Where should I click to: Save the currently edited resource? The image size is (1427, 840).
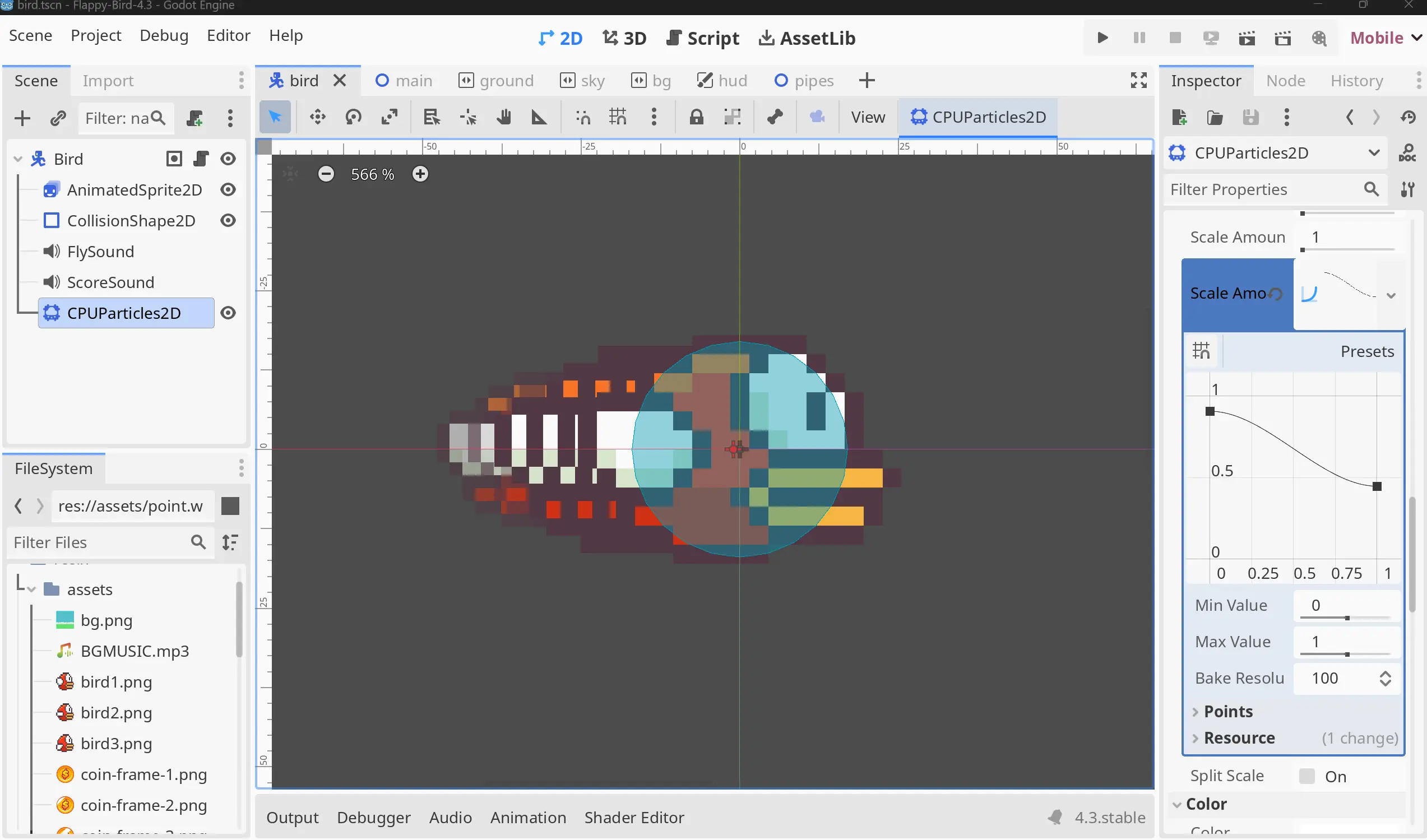(1250, 117)
